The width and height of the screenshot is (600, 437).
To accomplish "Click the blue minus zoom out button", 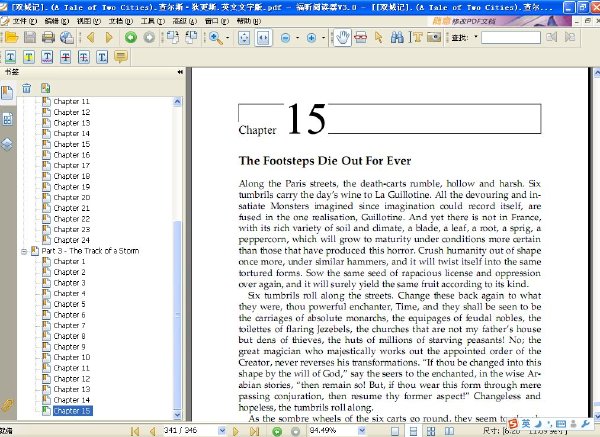I will (x=285, y=38).
